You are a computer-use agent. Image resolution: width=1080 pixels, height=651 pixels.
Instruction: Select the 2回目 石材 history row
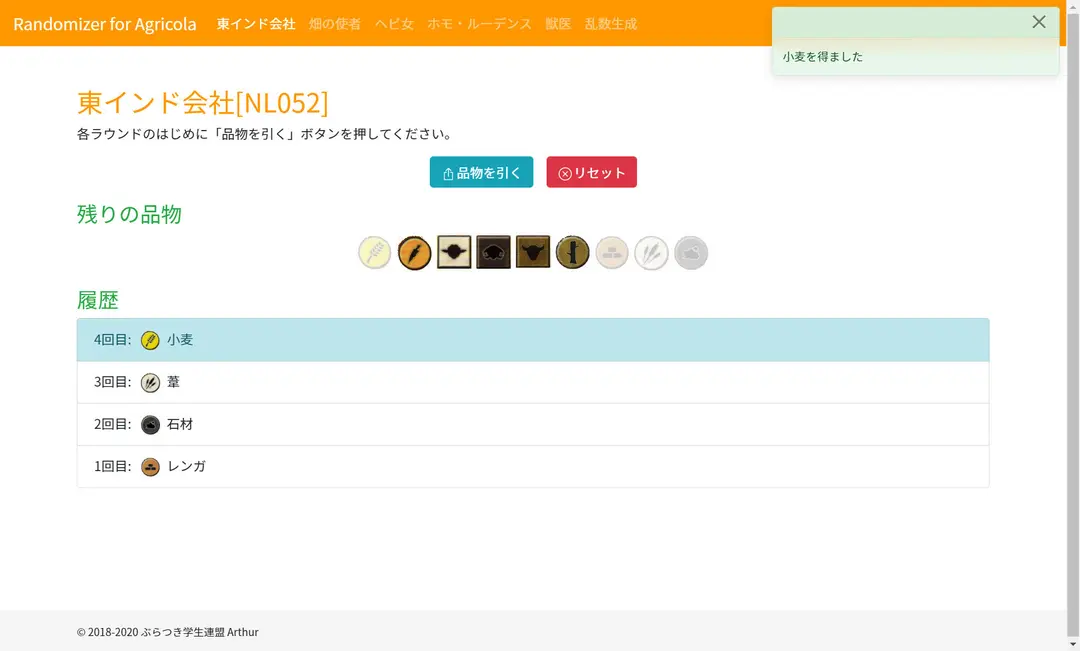(533, 424)
